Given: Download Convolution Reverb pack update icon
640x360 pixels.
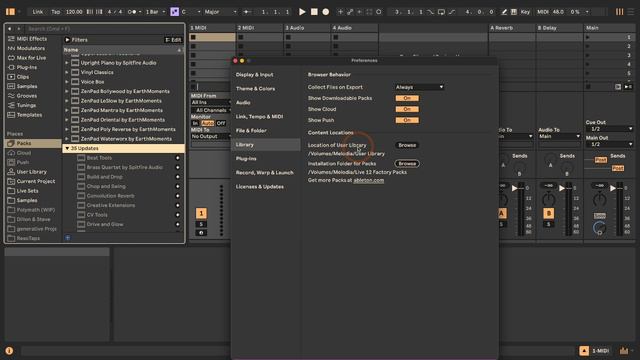Looking at the screenshot, I should [x=178, y=196].
